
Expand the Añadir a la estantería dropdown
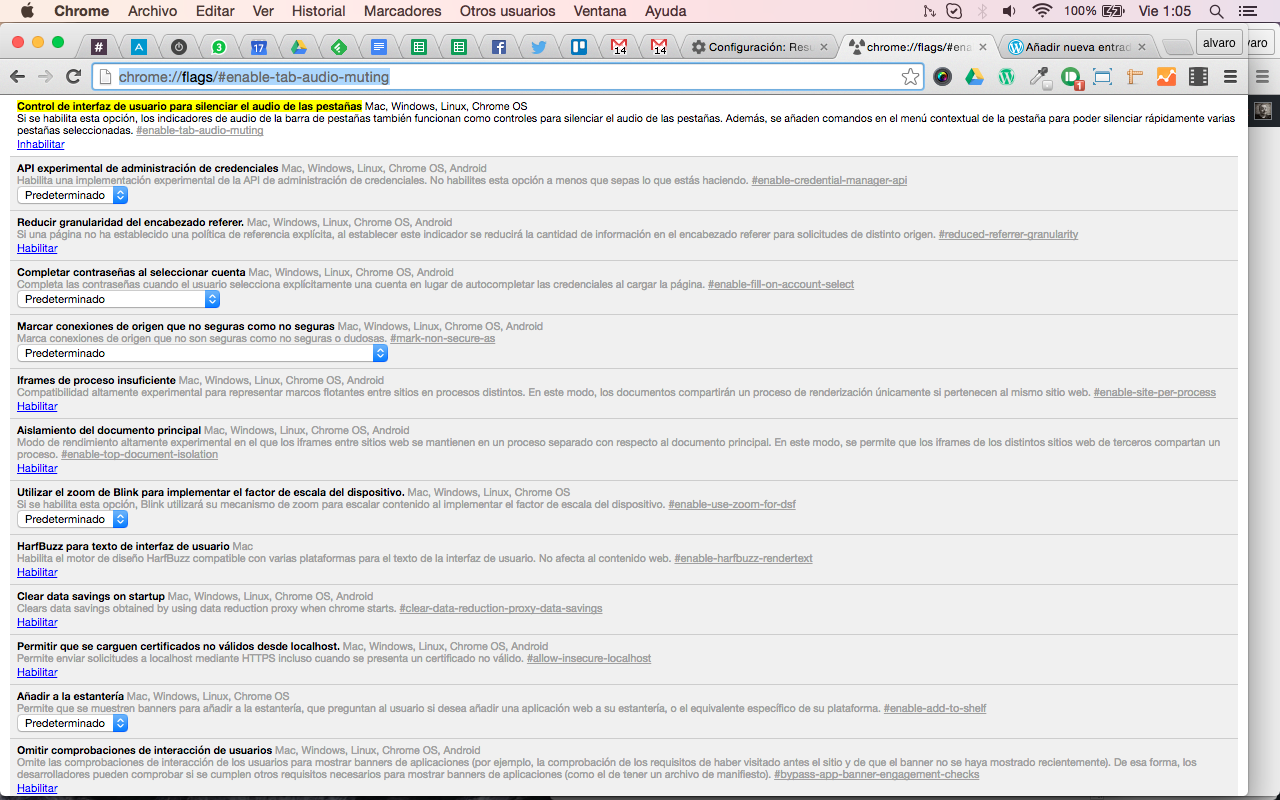coord(73,723)
